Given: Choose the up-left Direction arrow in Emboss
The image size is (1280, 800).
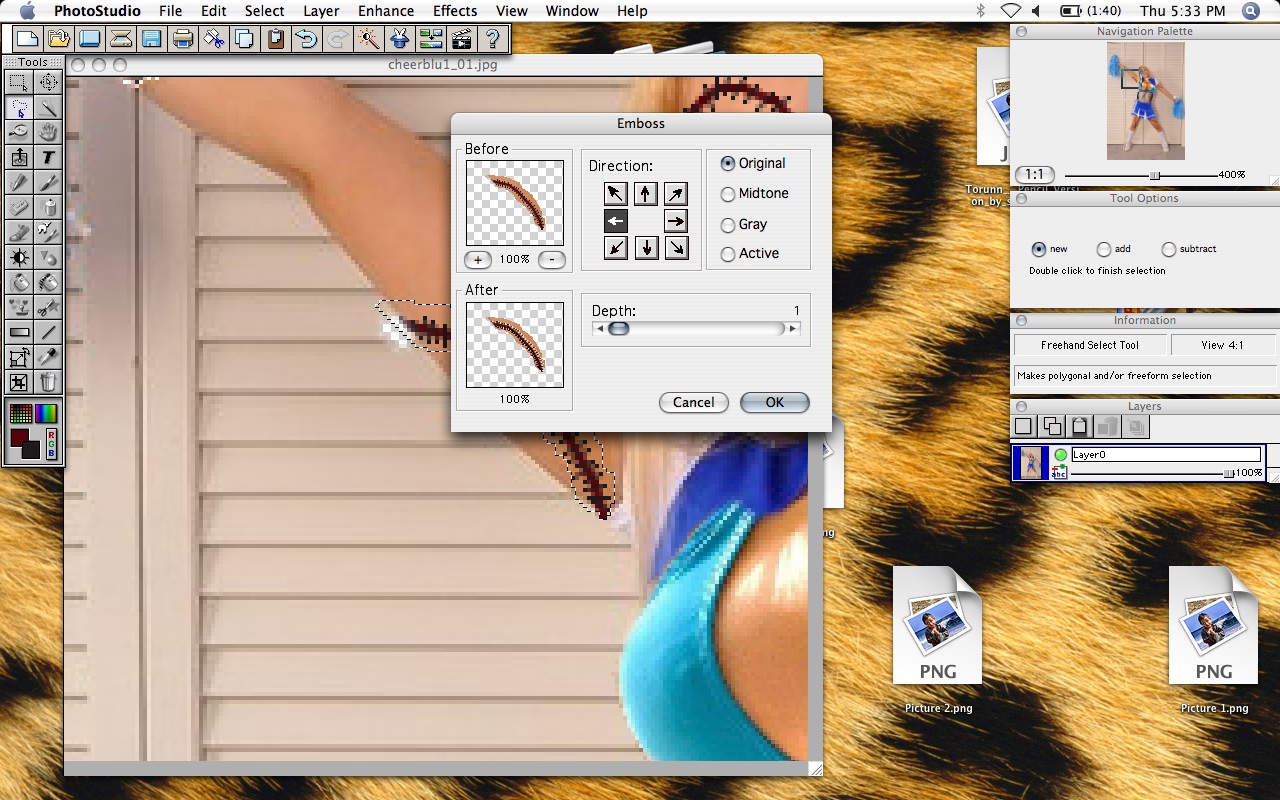Looking at the screenshot, I should click(616, 194).
